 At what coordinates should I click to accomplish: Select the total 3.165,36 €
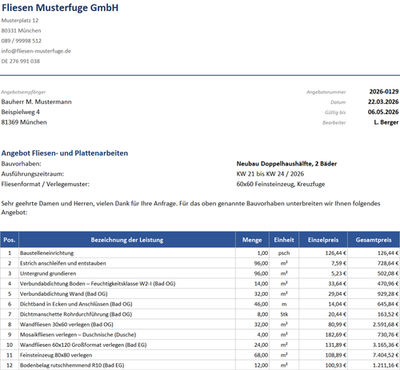[x=374, y=345]
